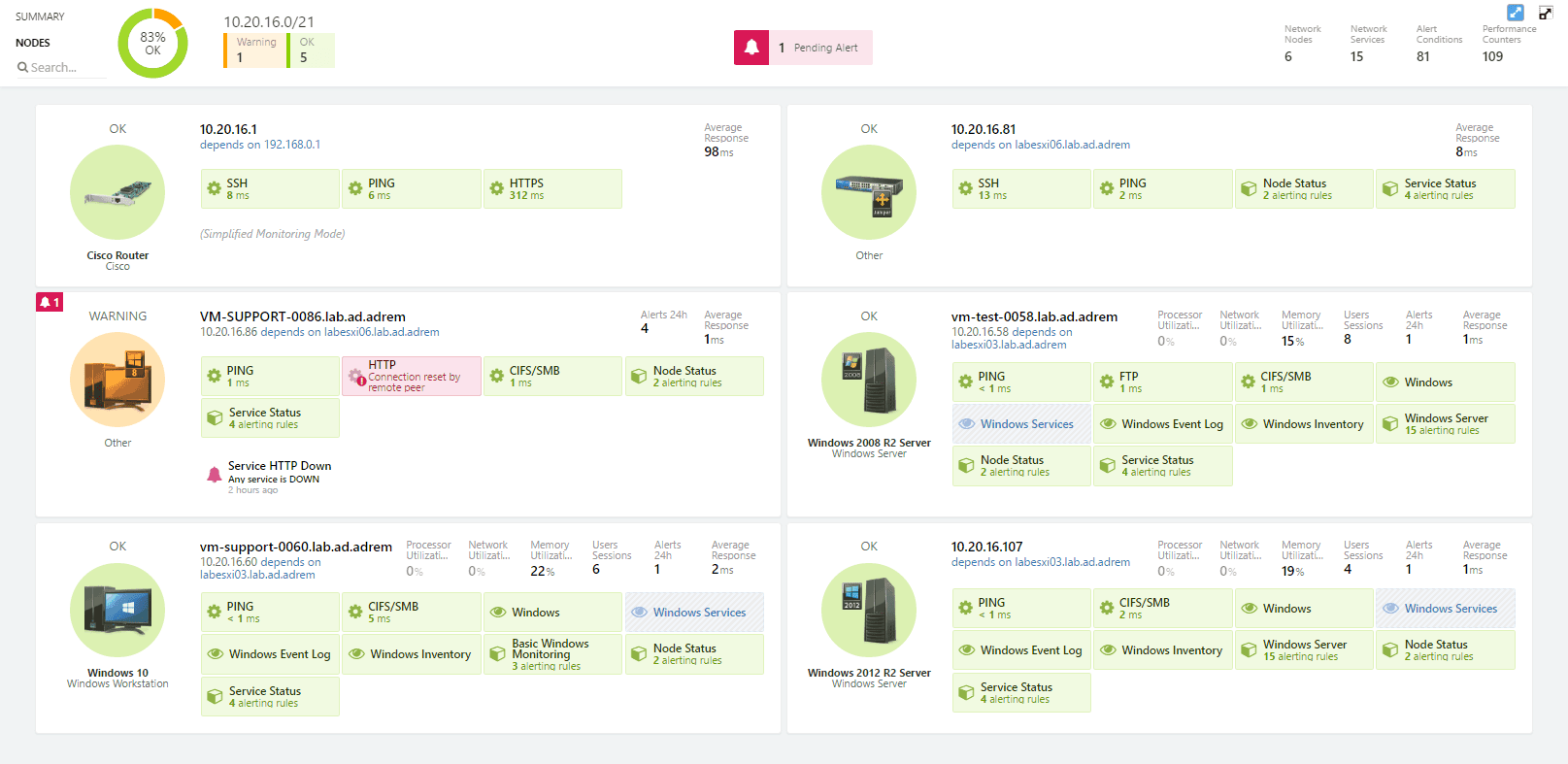The height and width of the screenshot is (764, 1568).
Task: Click the Warning 1 status filter
Action: [255, 50]
